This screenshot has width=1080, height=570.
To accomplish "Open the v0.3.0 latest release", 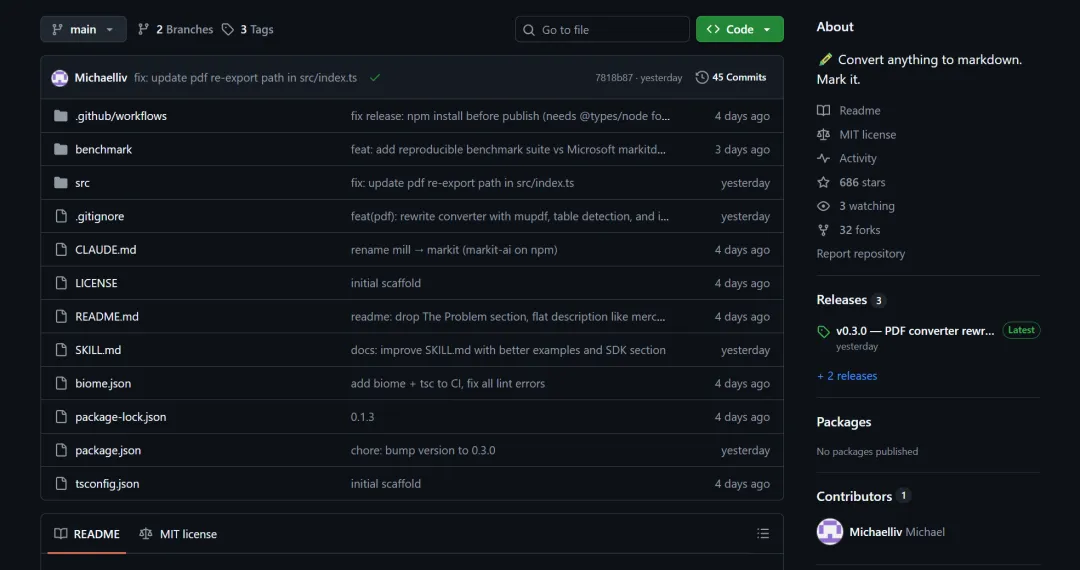I will coord(915,331).
